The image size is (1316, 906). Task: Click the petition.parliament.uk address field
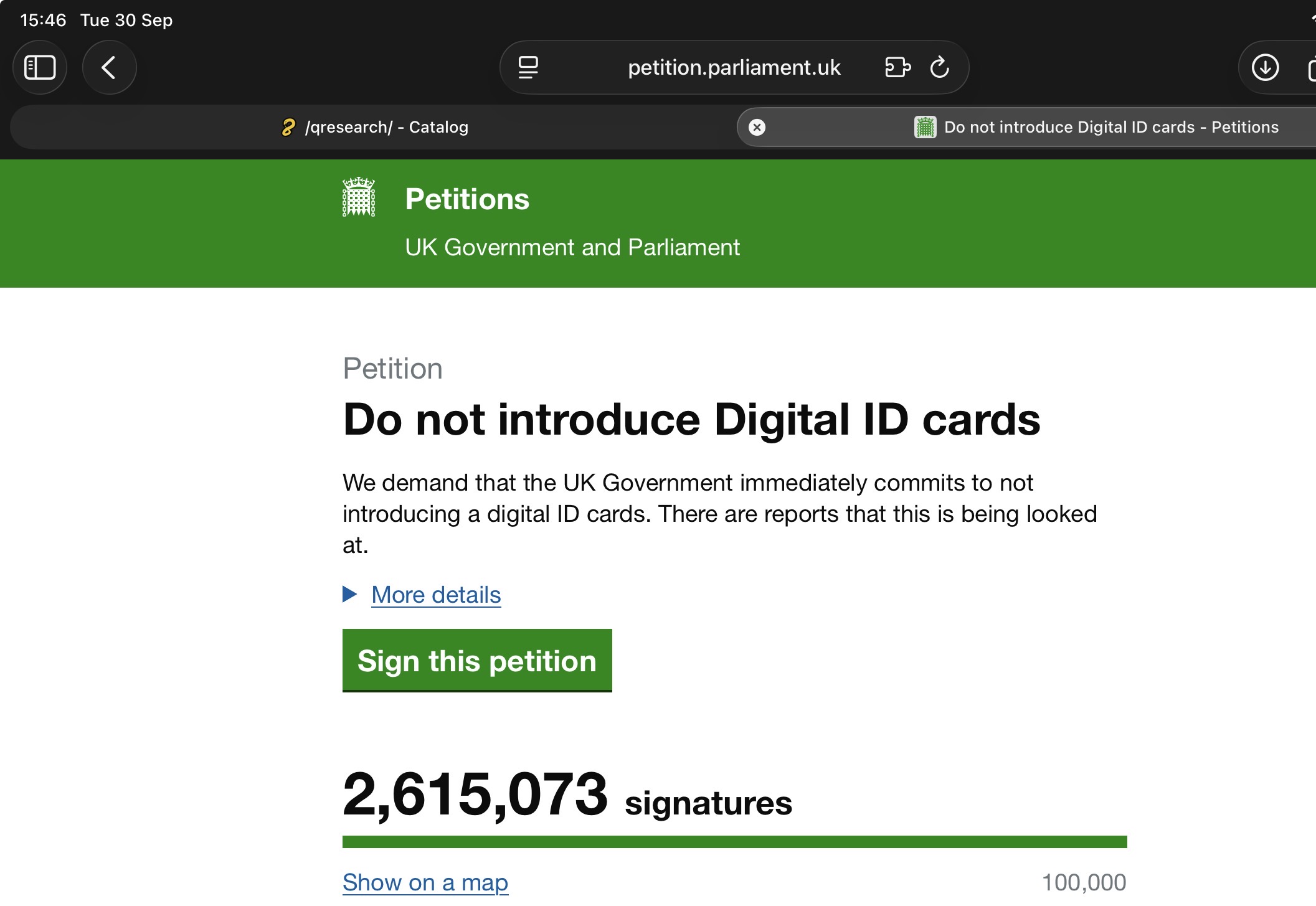pyautogui.click(x=734, y=67)
